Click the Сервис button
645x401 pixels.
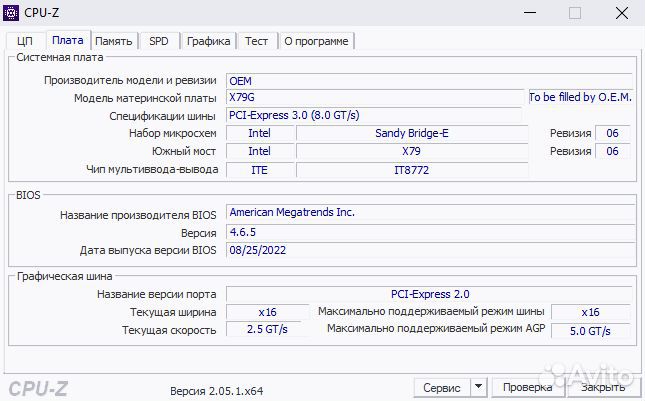click(x=441, y=387)
